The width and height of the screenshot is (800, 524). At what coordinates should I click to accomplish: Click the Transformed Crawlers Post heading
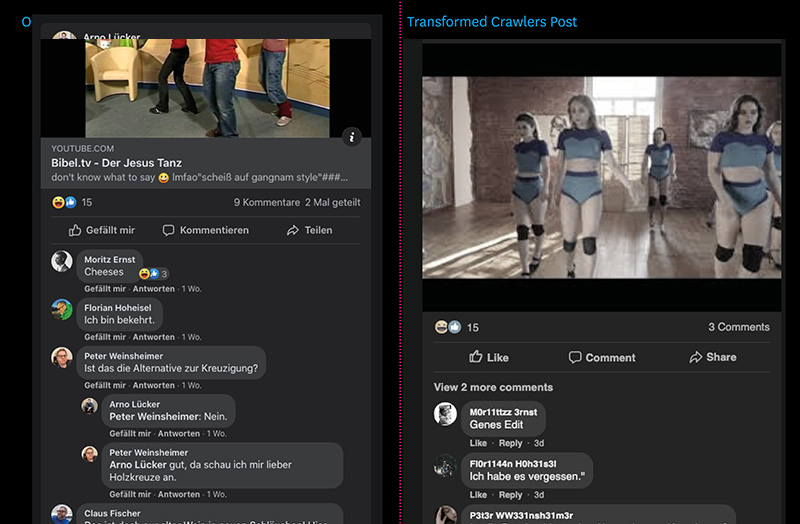(492, 22)
